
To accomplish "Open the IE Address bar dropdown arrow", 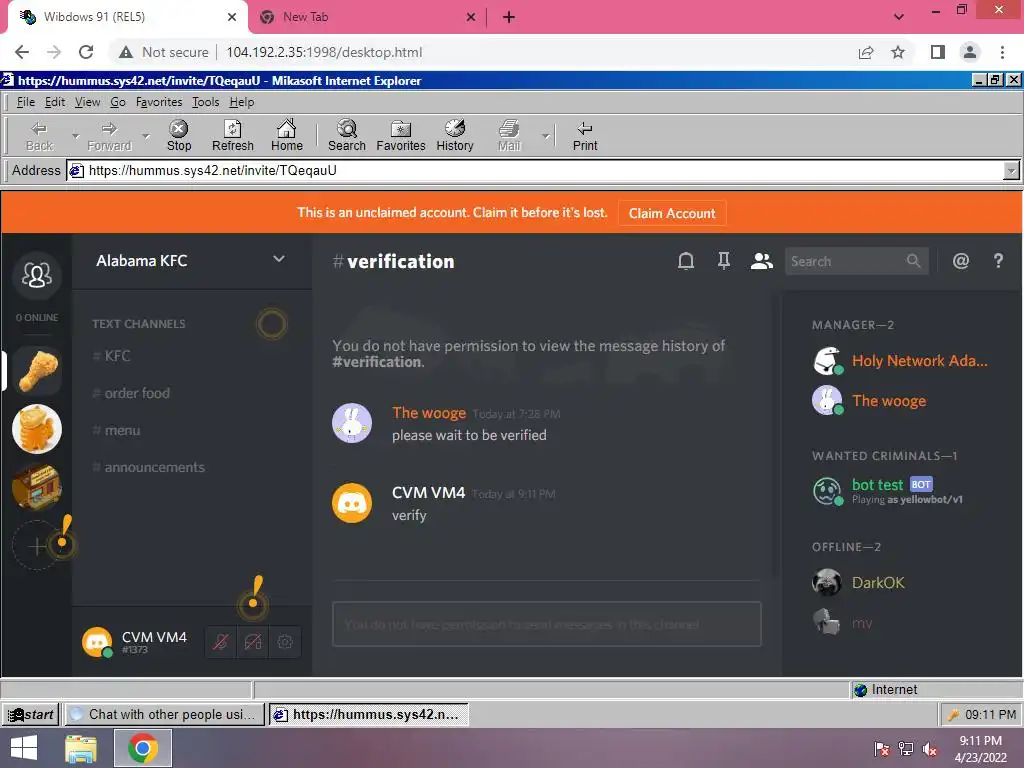I will [x=1011, y=170].
